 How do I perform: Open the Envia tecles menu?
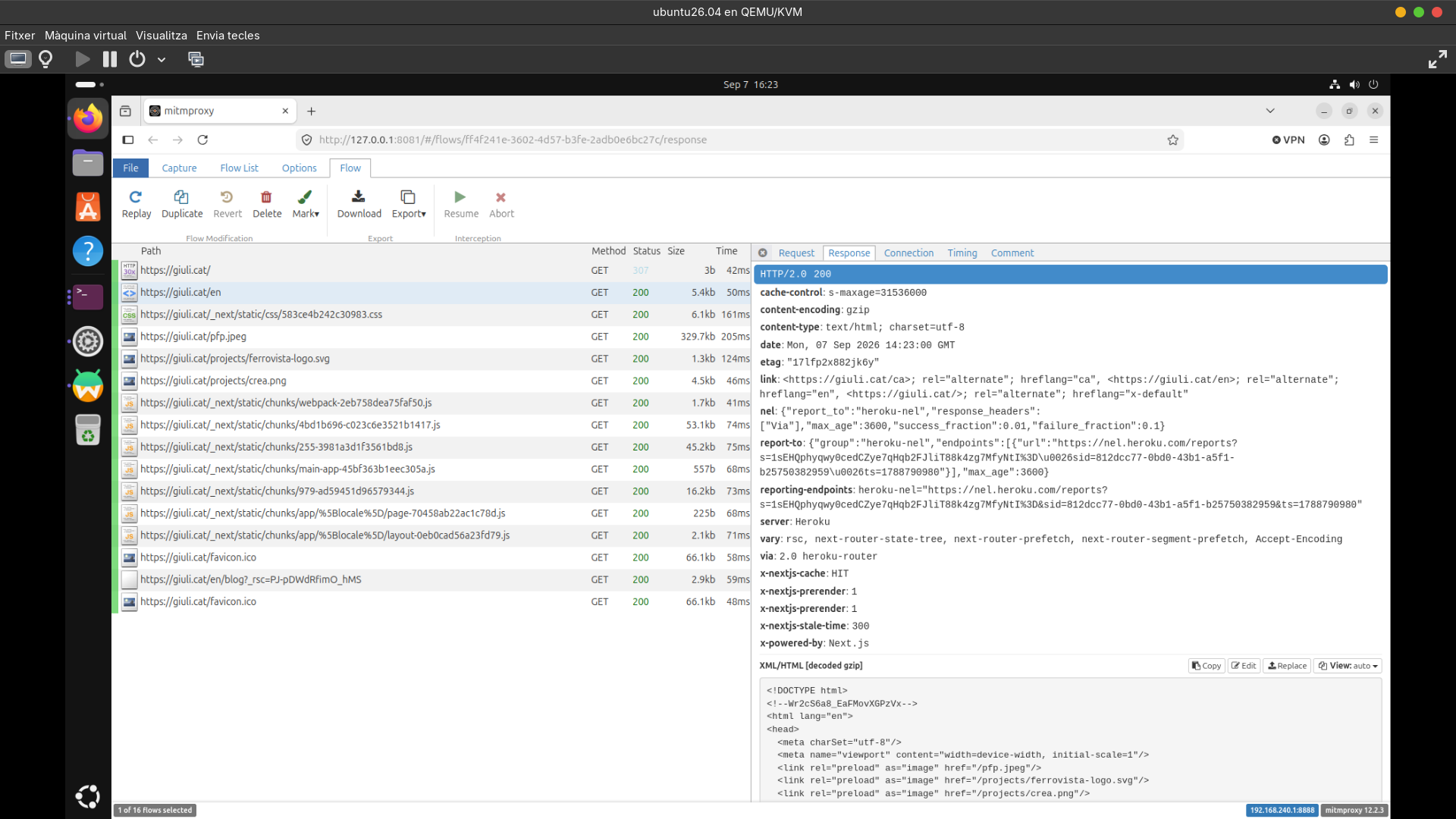[x=227, y=36]
